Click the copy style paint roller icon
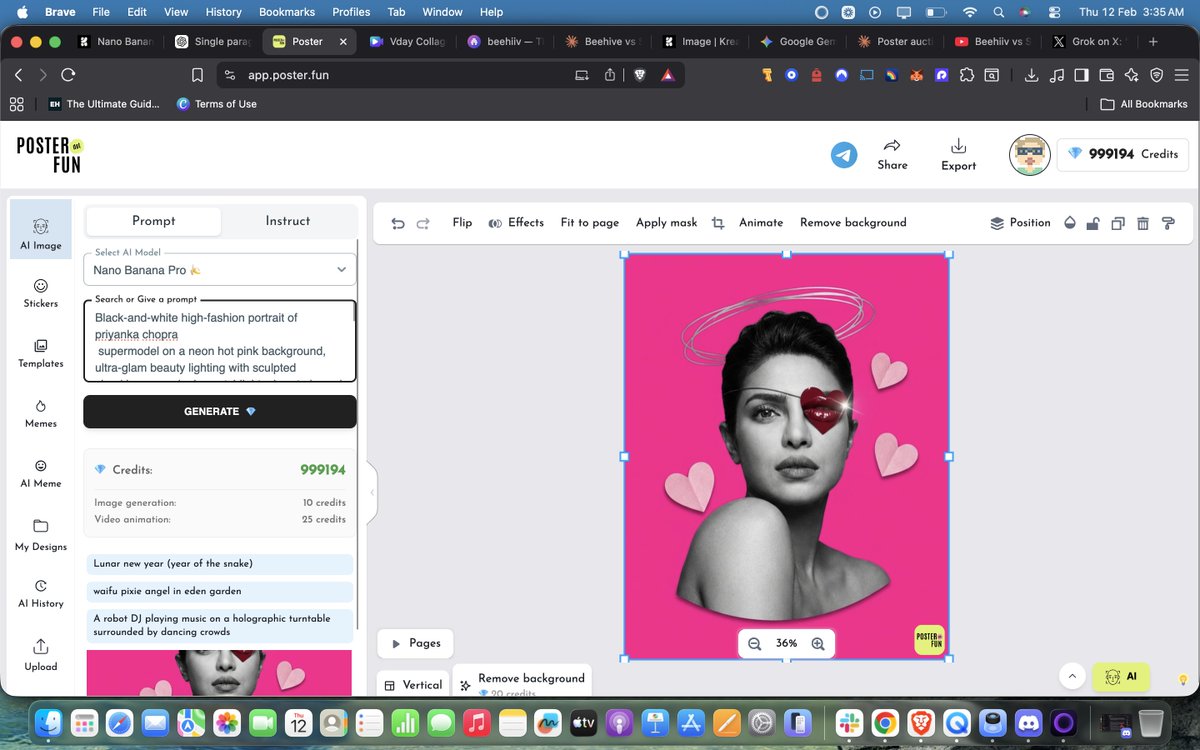The width and height of the screenshot is (1200, 750). pyautogui.click(x=1168, y=223)
